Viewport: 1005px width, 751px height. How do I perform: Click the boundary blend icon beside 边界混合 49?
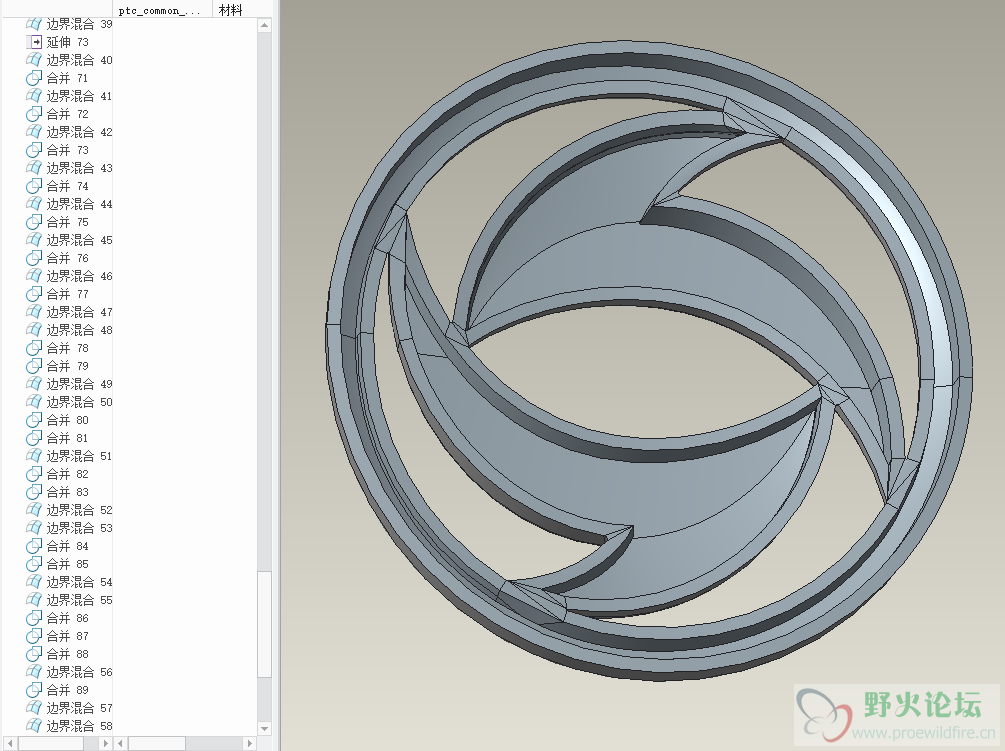click(x=34, y=384)
